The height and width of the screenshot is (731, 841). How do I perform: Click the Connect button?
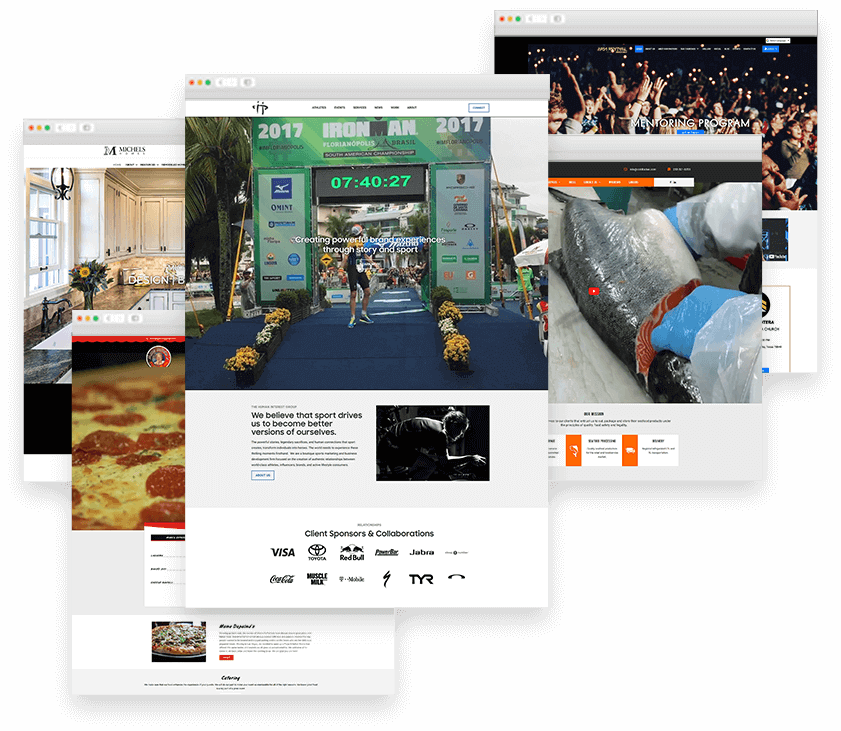pyautogui.click(x=479, y=107)
